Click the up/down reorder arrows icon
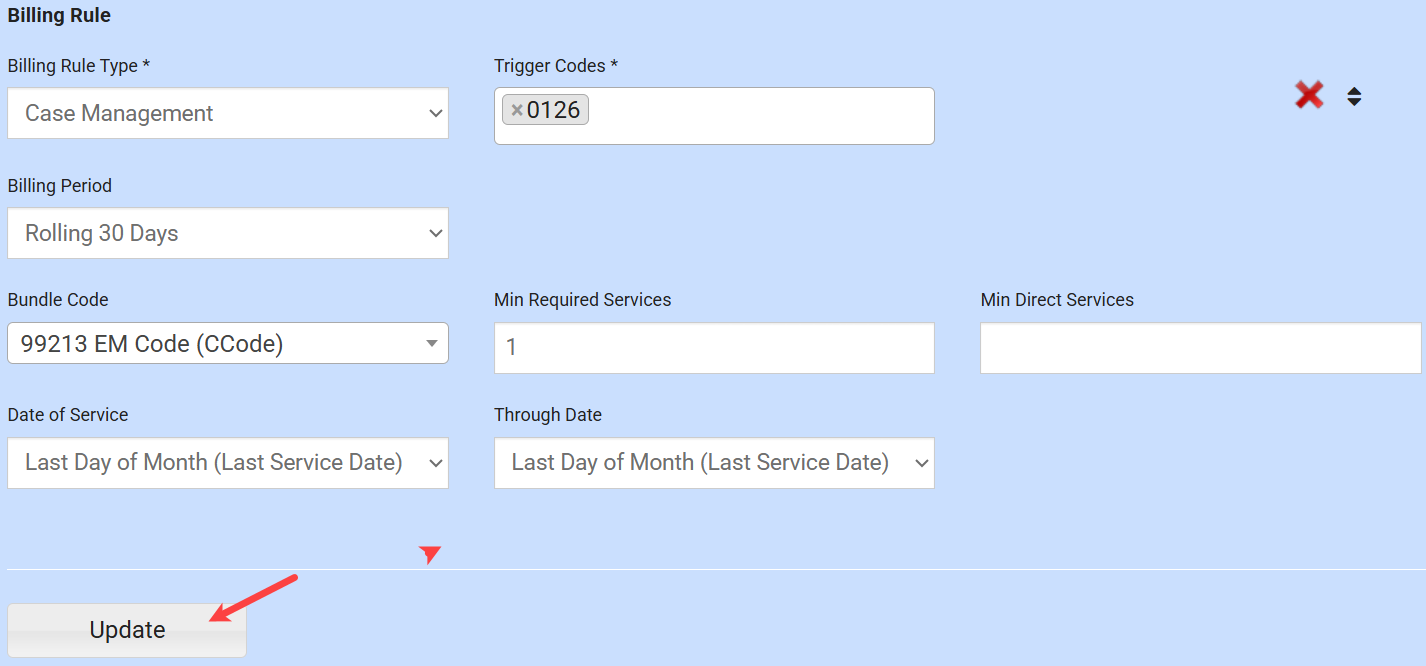The height and width of the screenshot is (666, 1426). [1354, 97]
